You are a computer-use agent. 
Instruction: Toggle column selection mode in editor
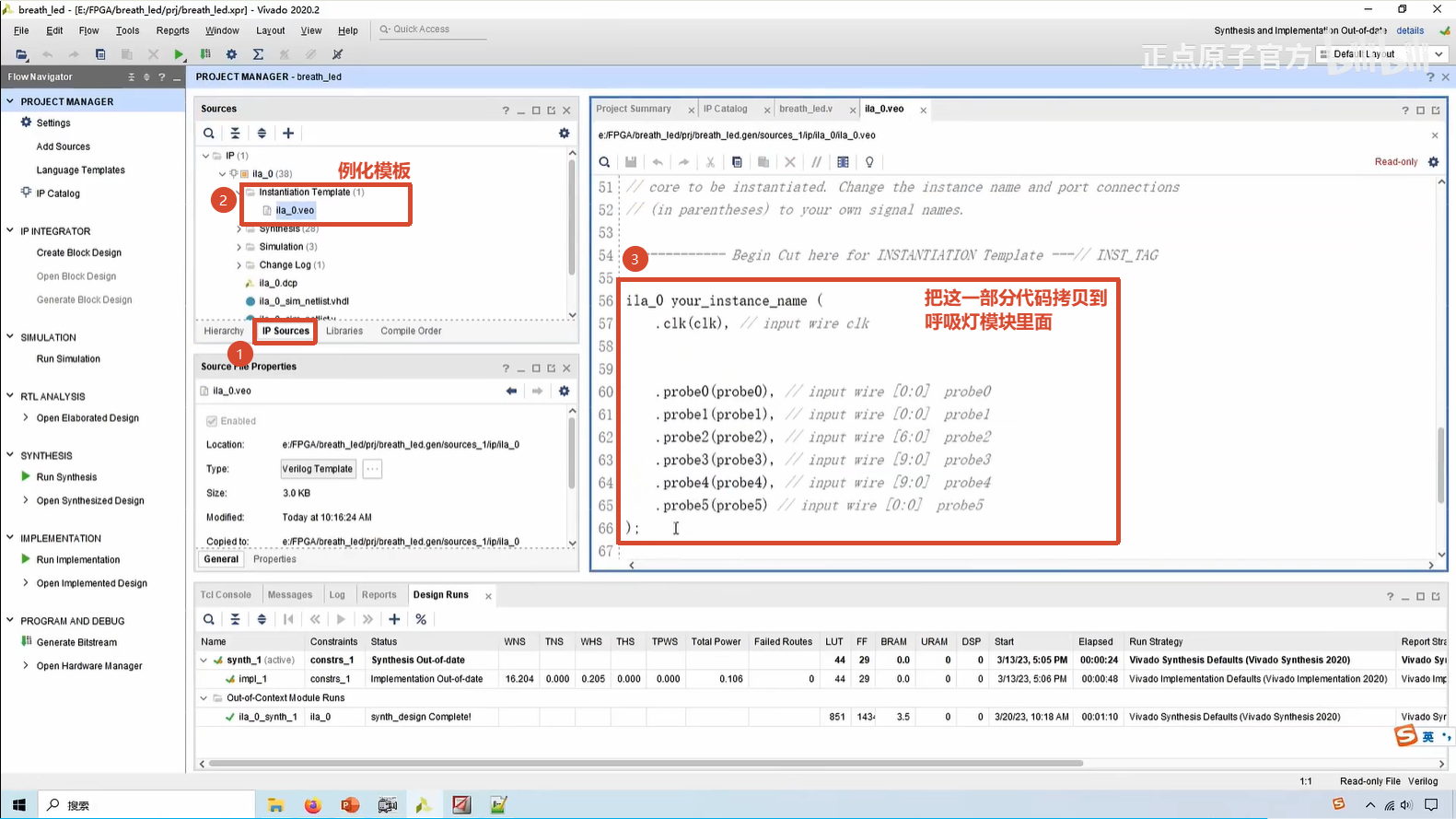click(843, 162)
